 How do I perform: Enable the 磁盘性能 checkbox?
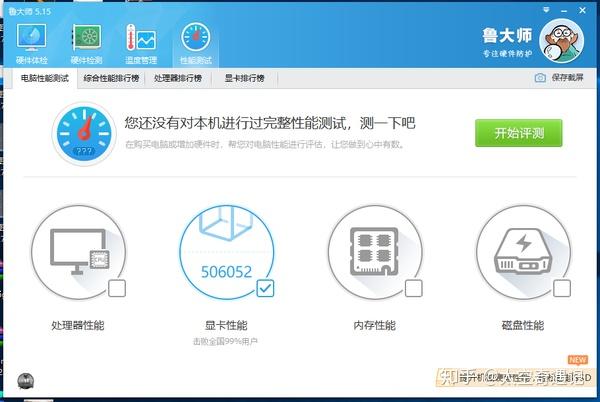(x=562, y=288)
